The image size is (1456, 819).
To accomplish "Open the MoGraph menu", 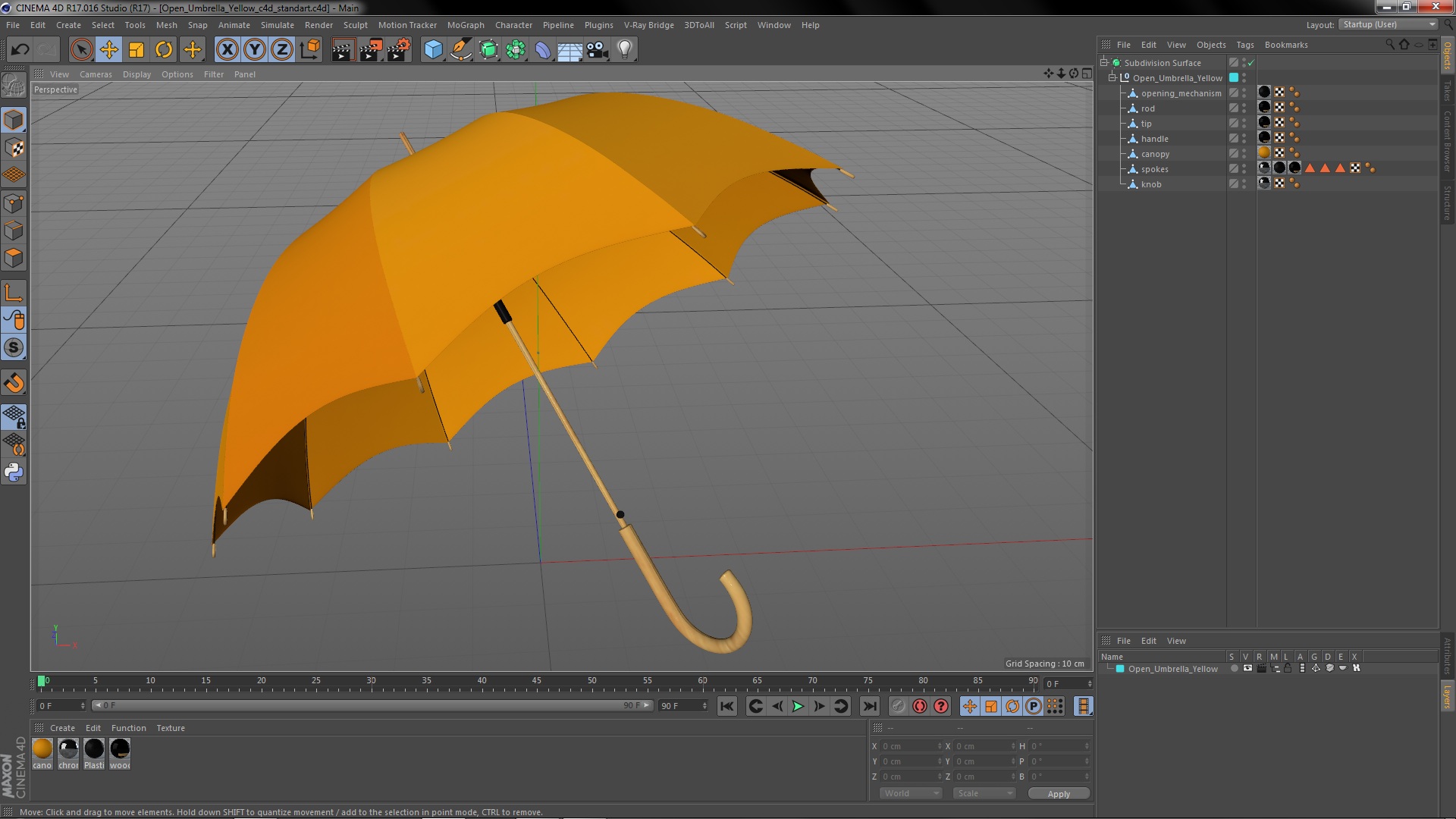I will coord(466,25).
